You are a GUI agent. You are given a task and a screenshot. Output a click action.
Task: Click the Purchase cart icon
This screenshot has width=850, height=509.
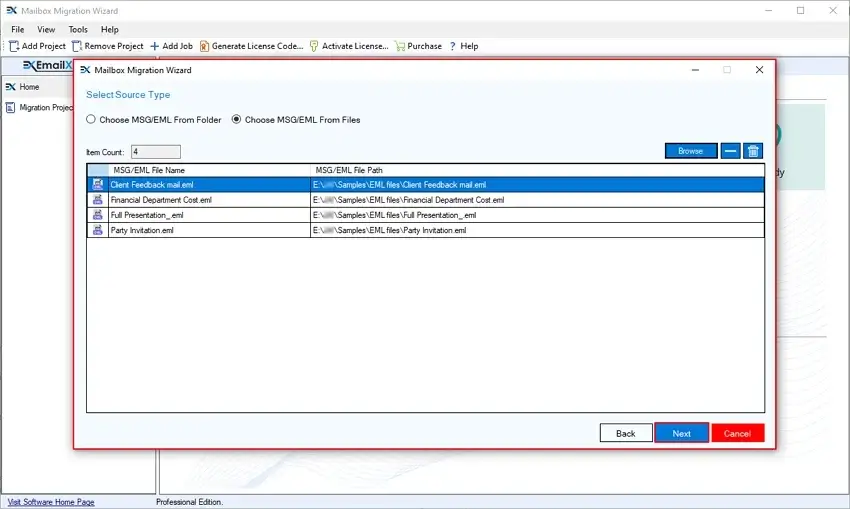400,46
